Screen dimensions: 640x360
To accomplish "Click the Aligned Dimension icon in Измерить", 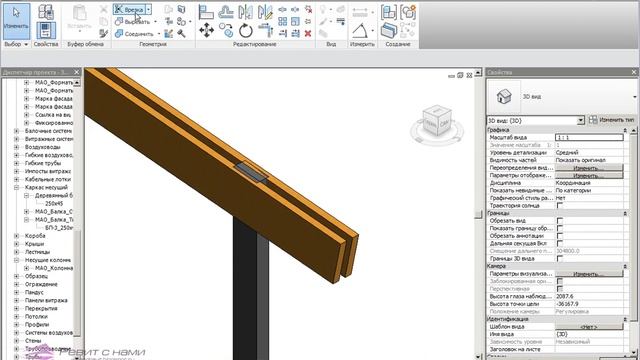I will (x=360, y=13).
